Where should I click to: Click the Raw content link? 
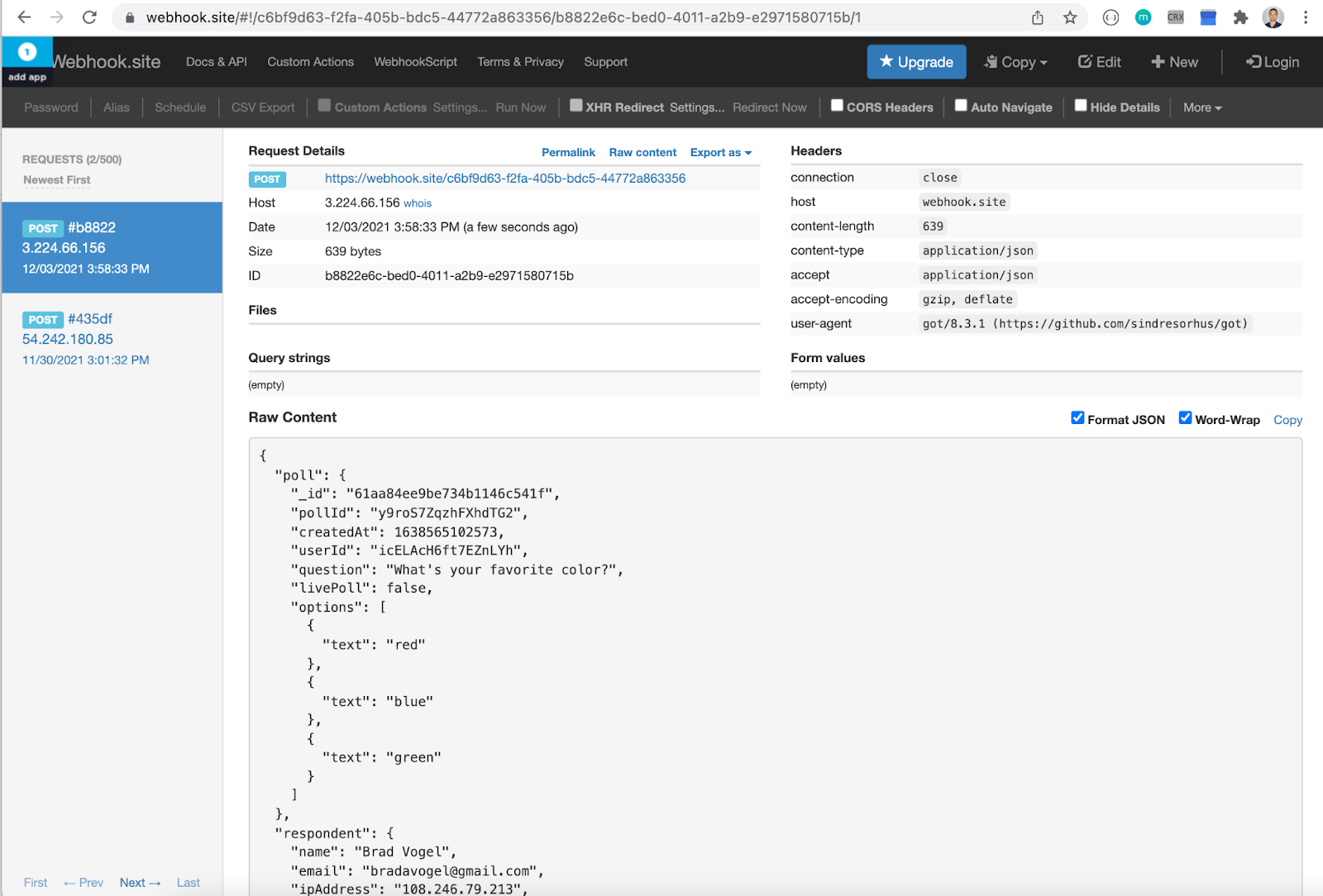642,153
